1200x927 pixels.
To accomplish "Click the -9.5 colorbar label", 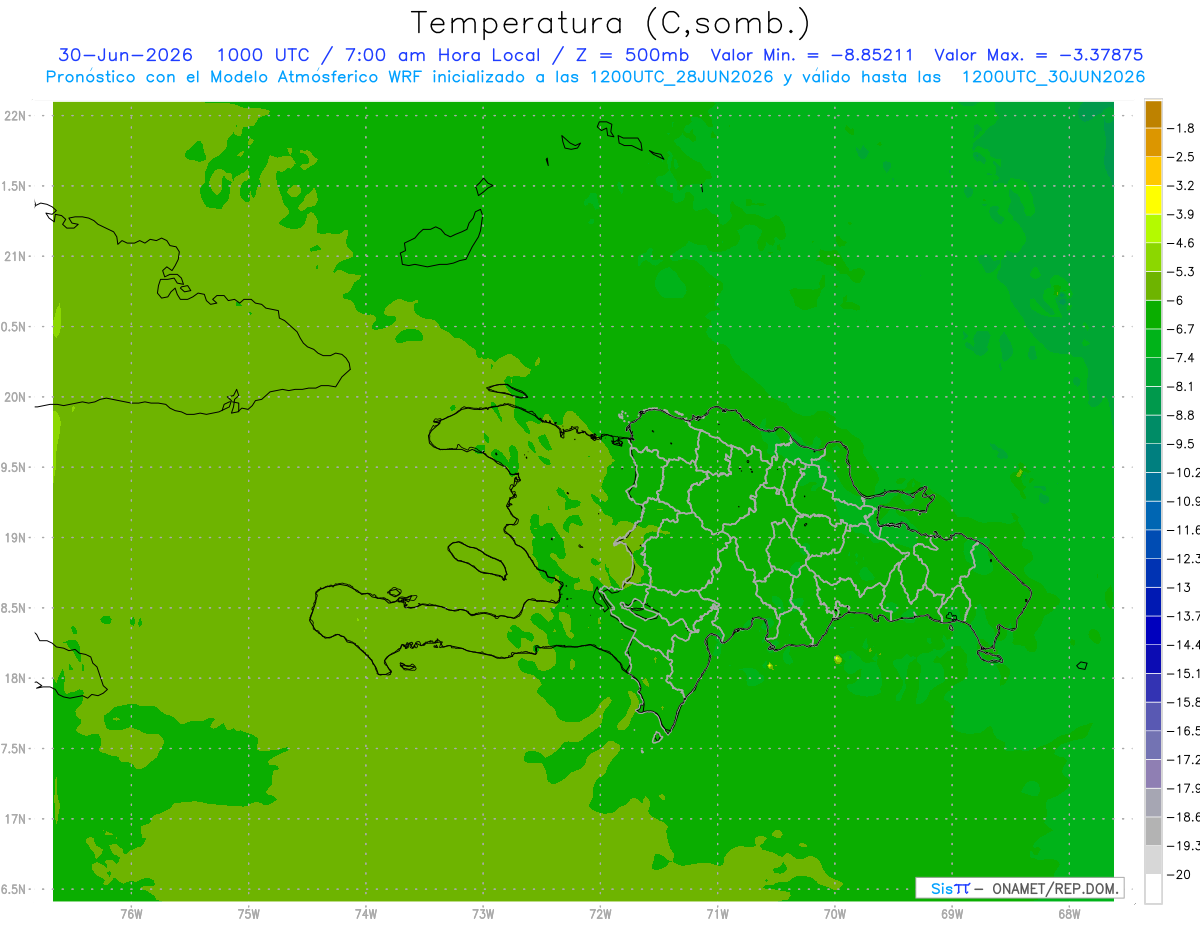I will (1181, 443).
